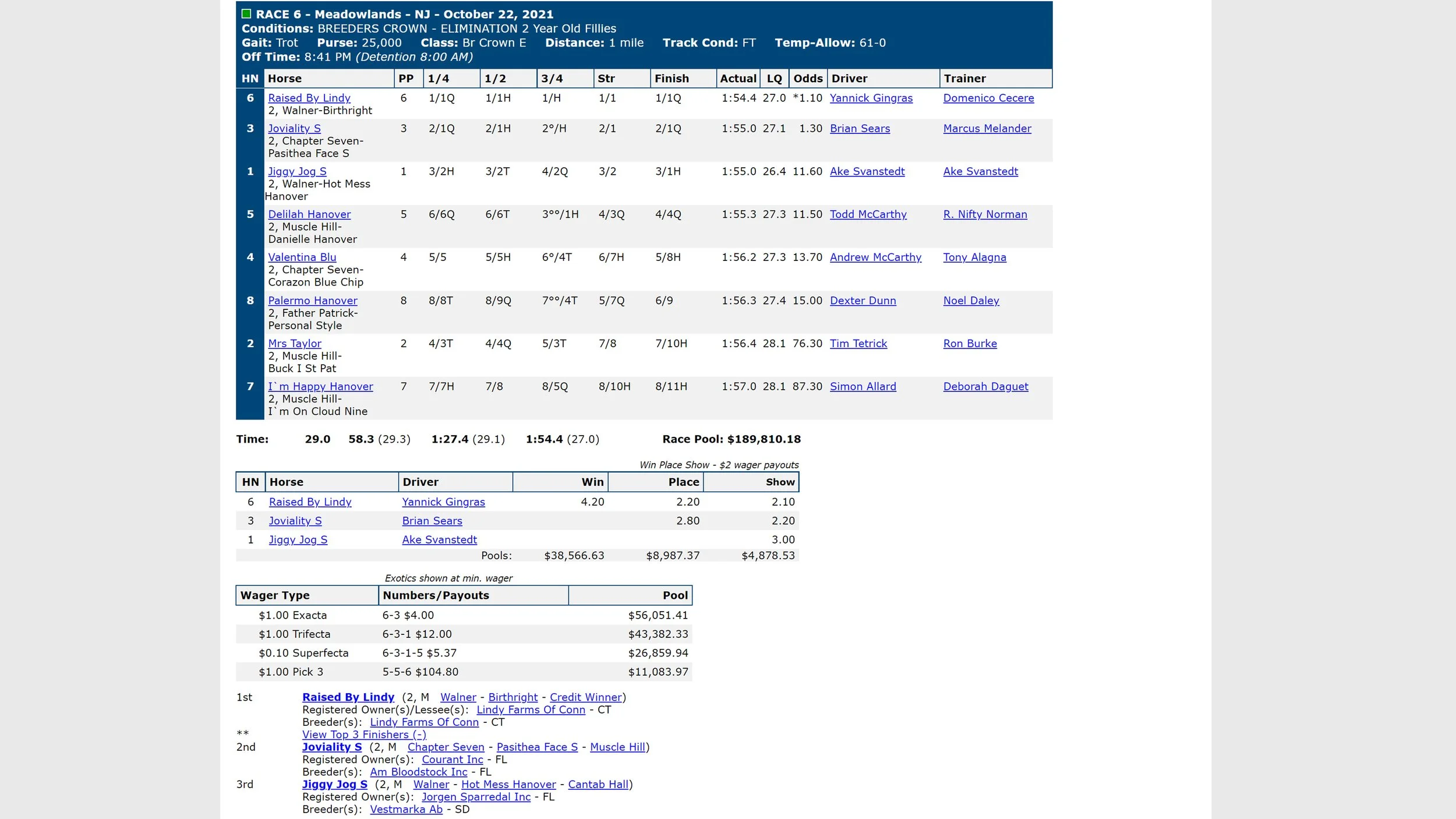Open Mrs Taylor horse page
1456x819 pixels.
pyautogui.click(x=295, y=344)
